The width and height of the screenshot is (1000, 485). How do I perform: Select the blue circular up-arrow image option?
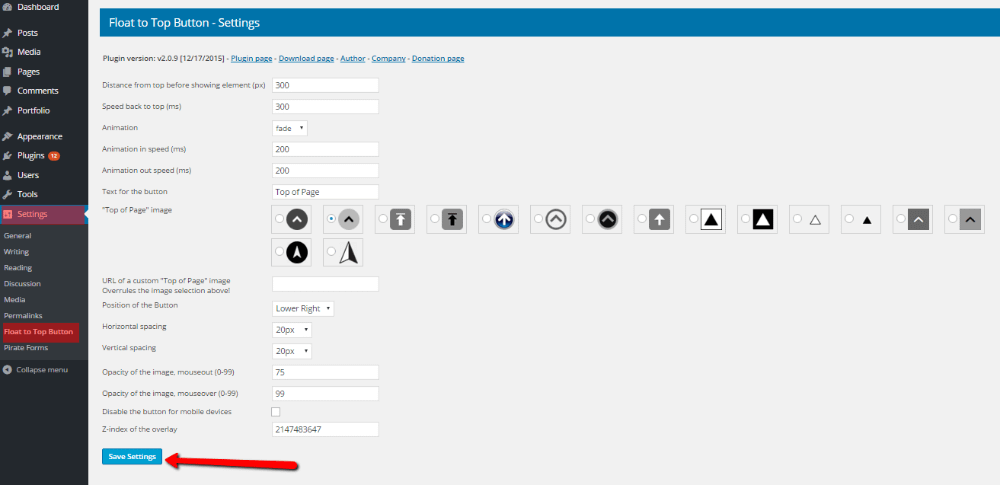click(x=485, y=219)
